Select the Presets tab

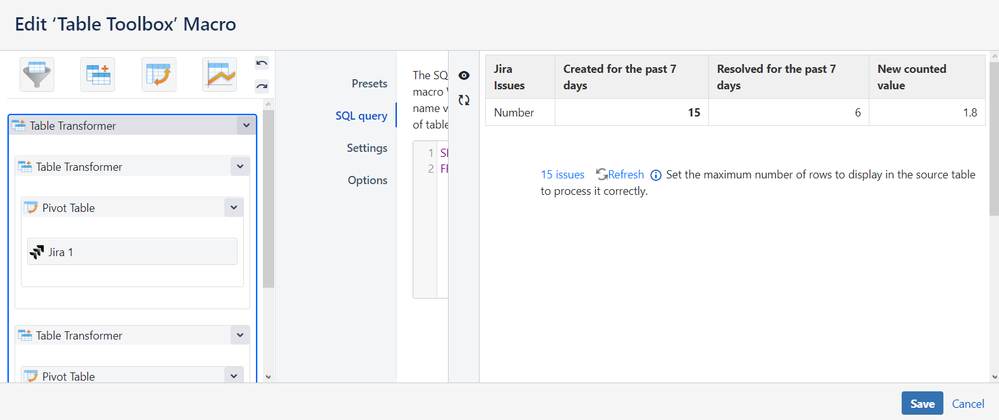click(x=370, y=83)
